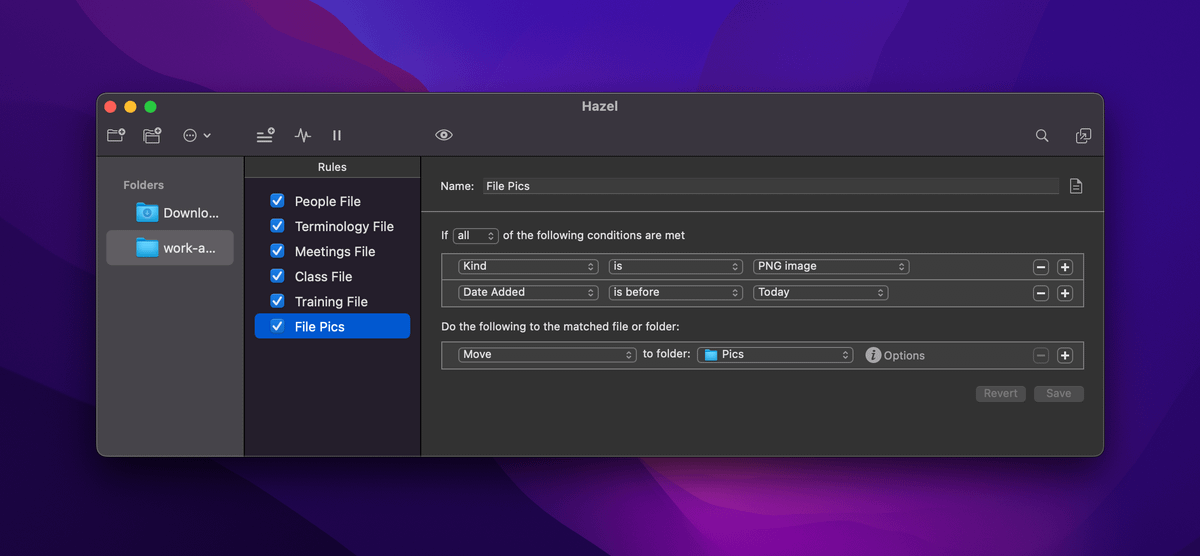Image resolution: width=1200 pixels, height=556 pixels.
Task: Expand the PNG image dropdown
Action: pyautogui.click(x=831, y=267)
